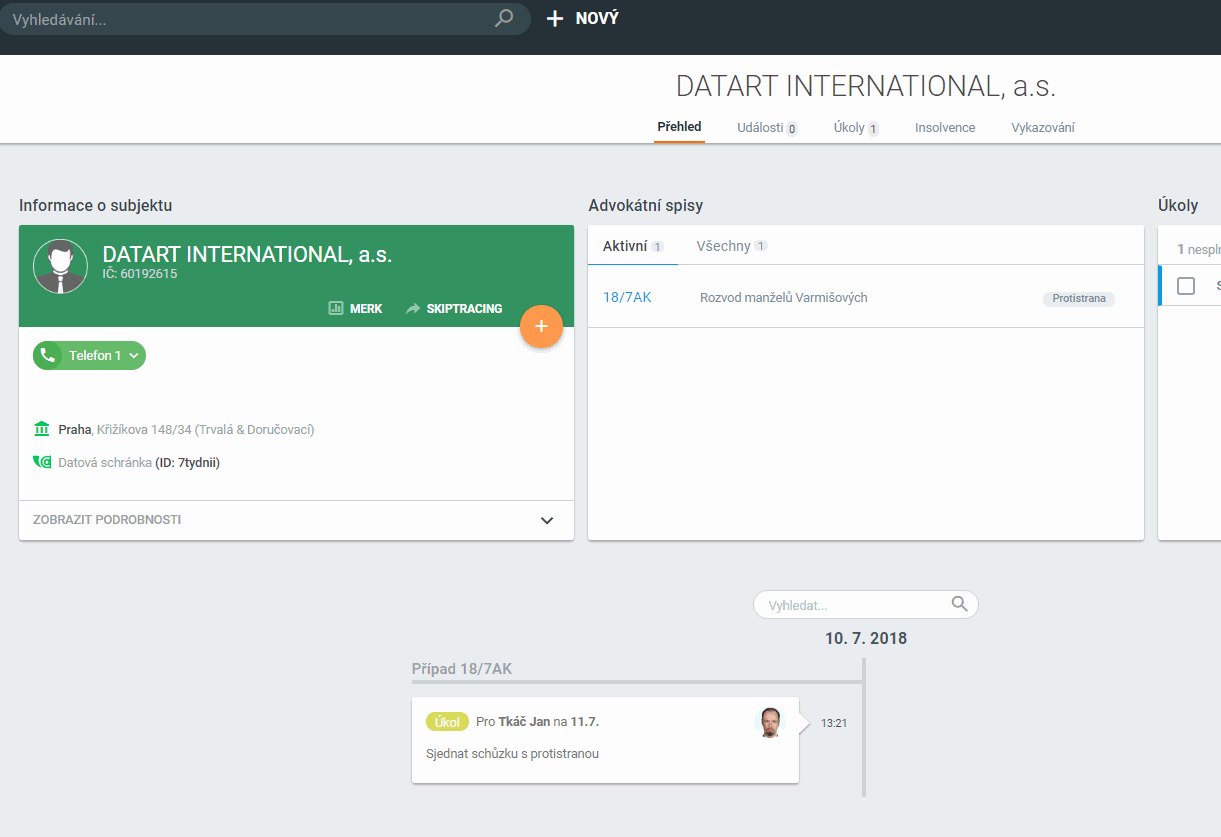1221x837 pixels.
Task: Click the subject avatar icon in green header
Action: click(60, 267)
